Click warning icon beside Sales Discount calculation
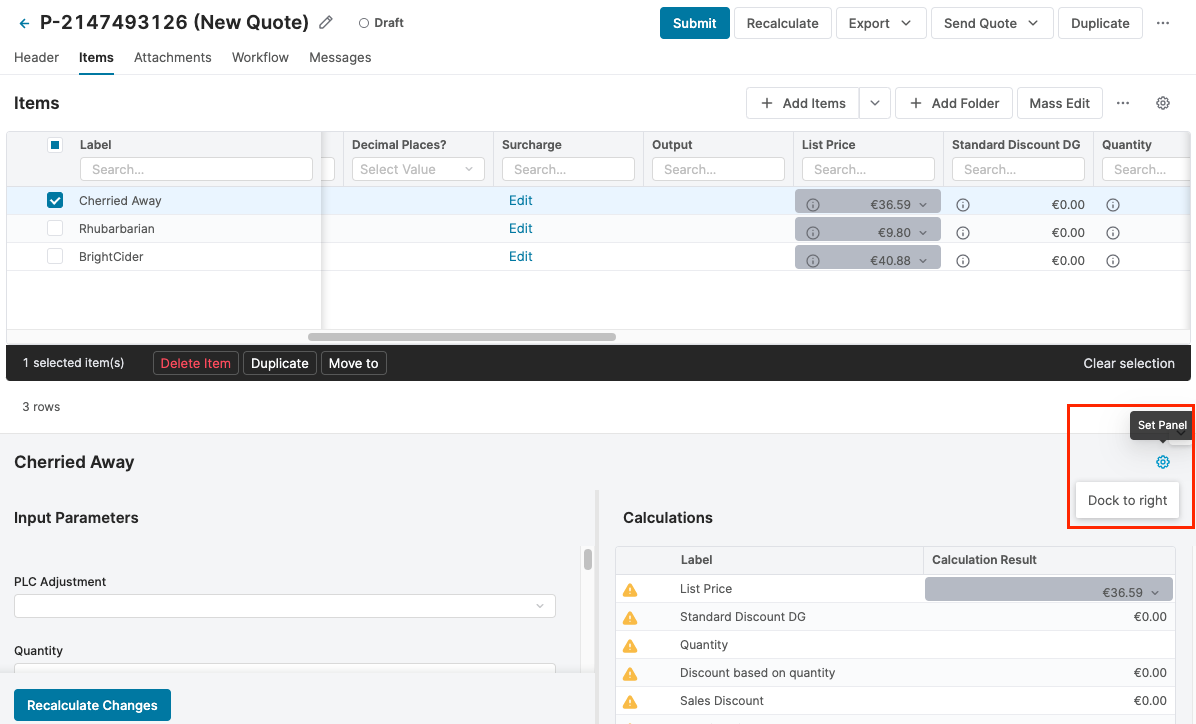 click(630, 702)
